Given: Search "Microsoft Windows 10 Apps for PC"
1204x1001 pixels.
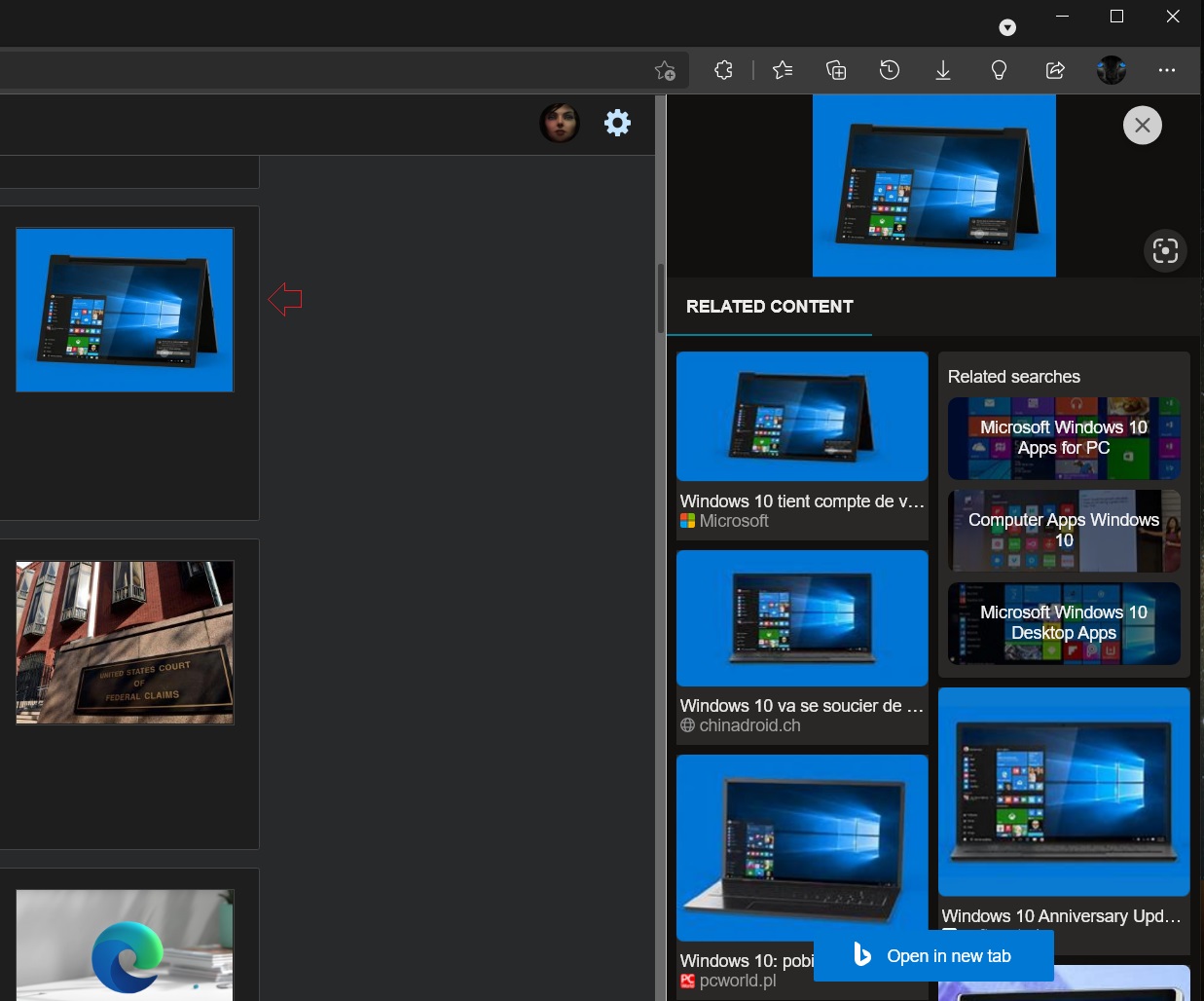Looking at the screenshot, I should click(1064, 438).
